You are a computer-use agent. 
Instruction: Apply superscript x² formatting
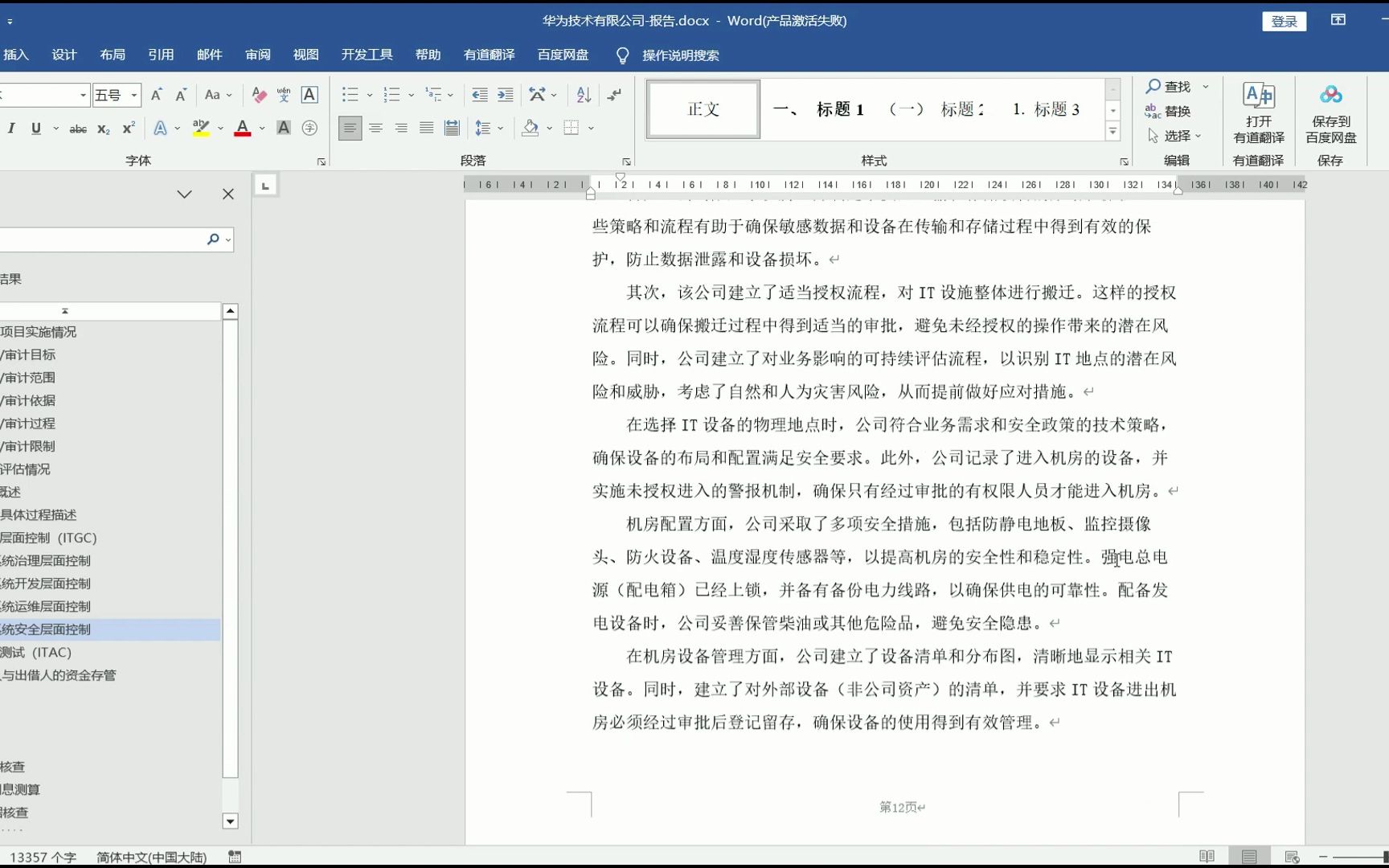pyautogui.click(x=129, y=129)
